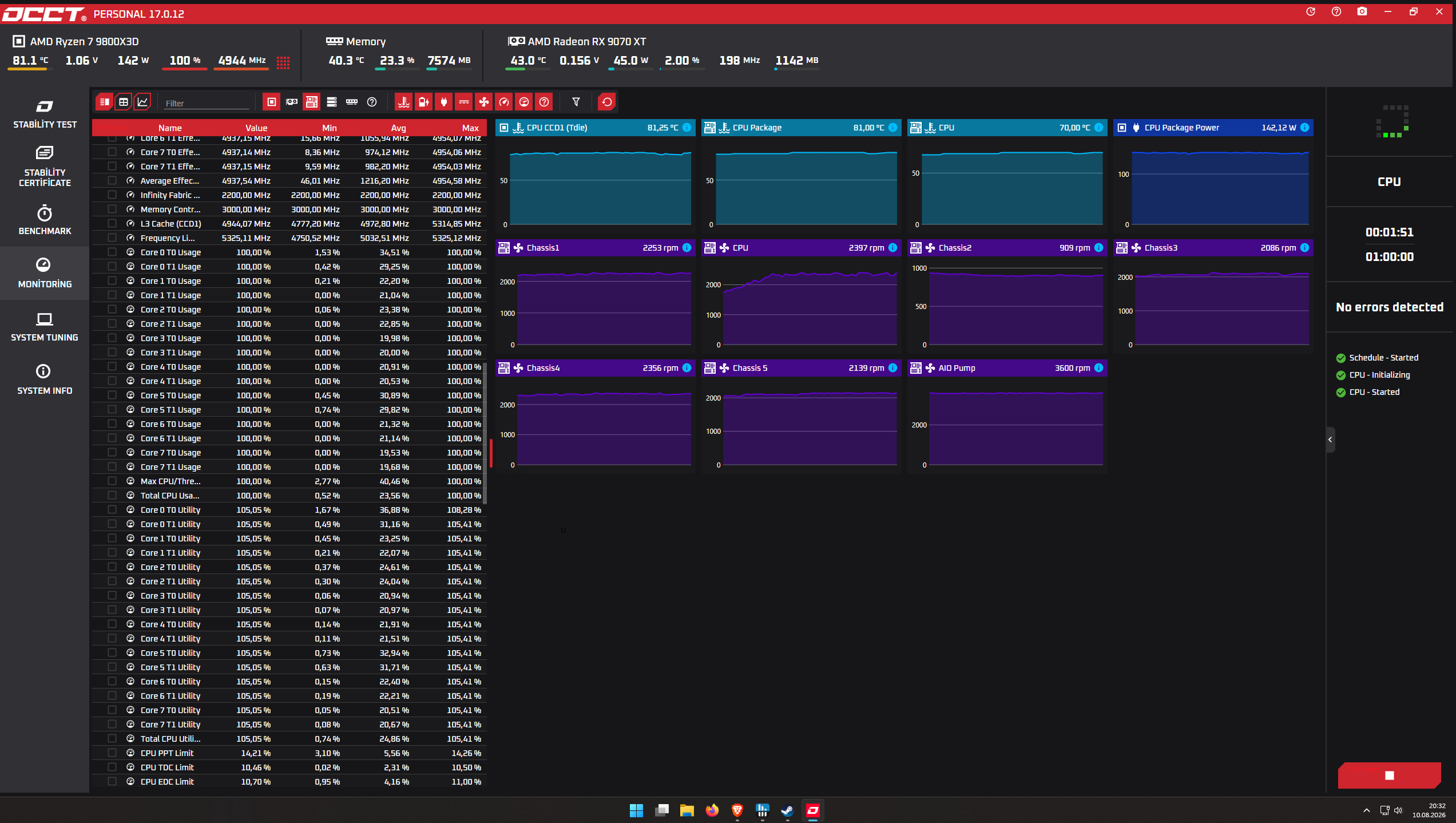The height and width of the screenshot is (823, 1456).
Task: Check the Infinity Fabric row checkbox
Action: click(112, 195)
